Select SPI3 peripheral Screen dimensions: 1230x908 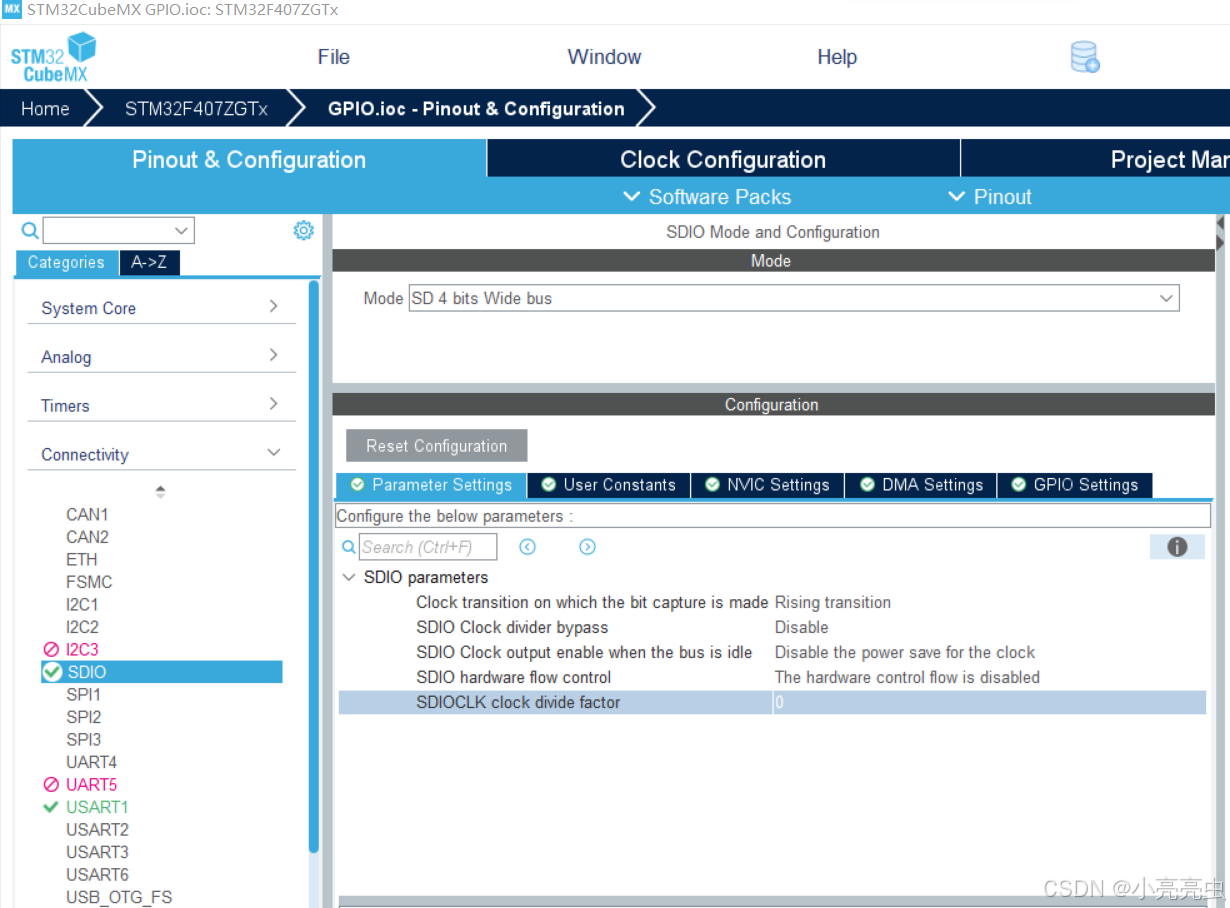click(83, 740)
